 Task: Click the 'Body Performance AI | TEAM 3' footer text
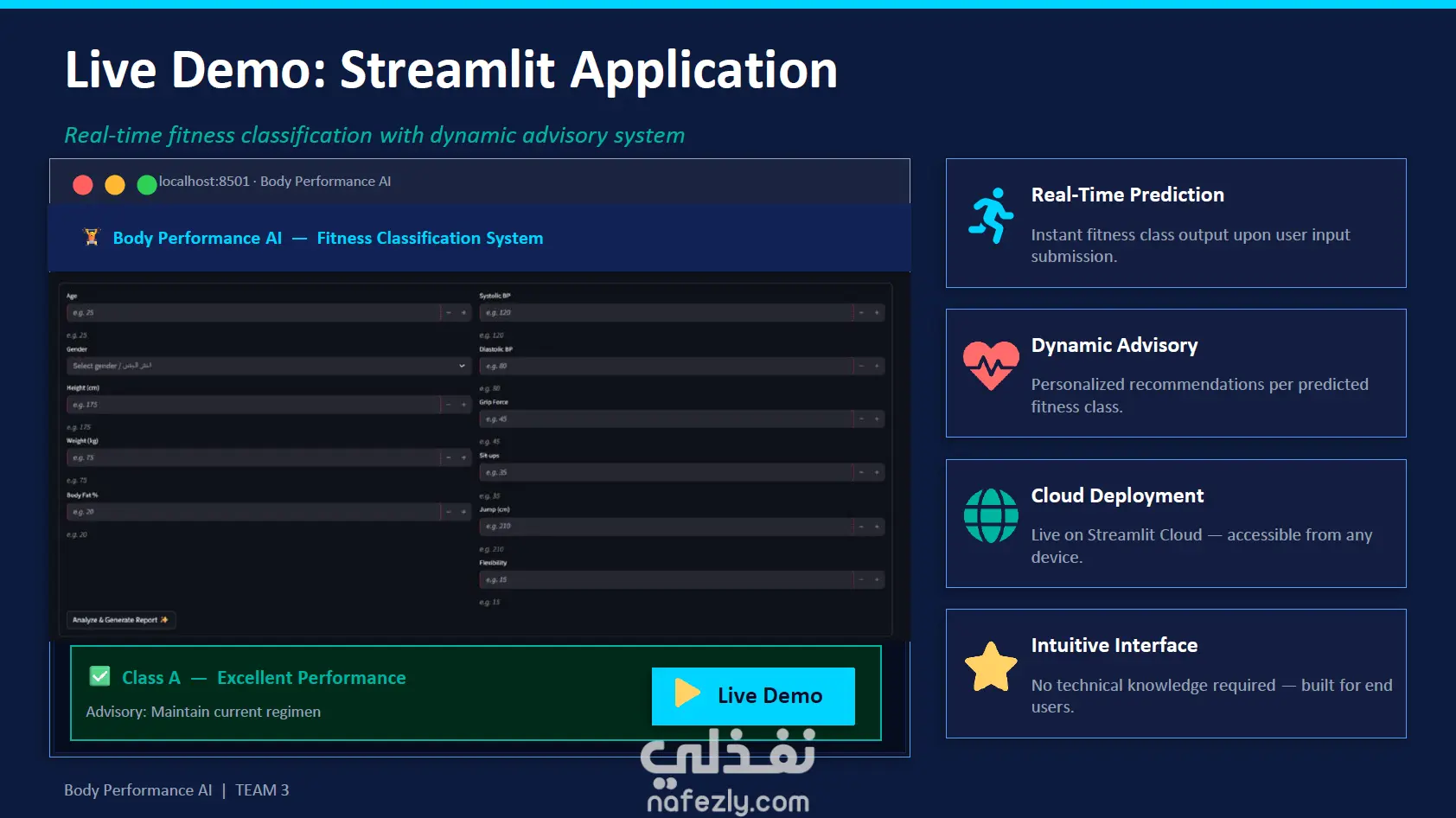[x=176, y=790]
